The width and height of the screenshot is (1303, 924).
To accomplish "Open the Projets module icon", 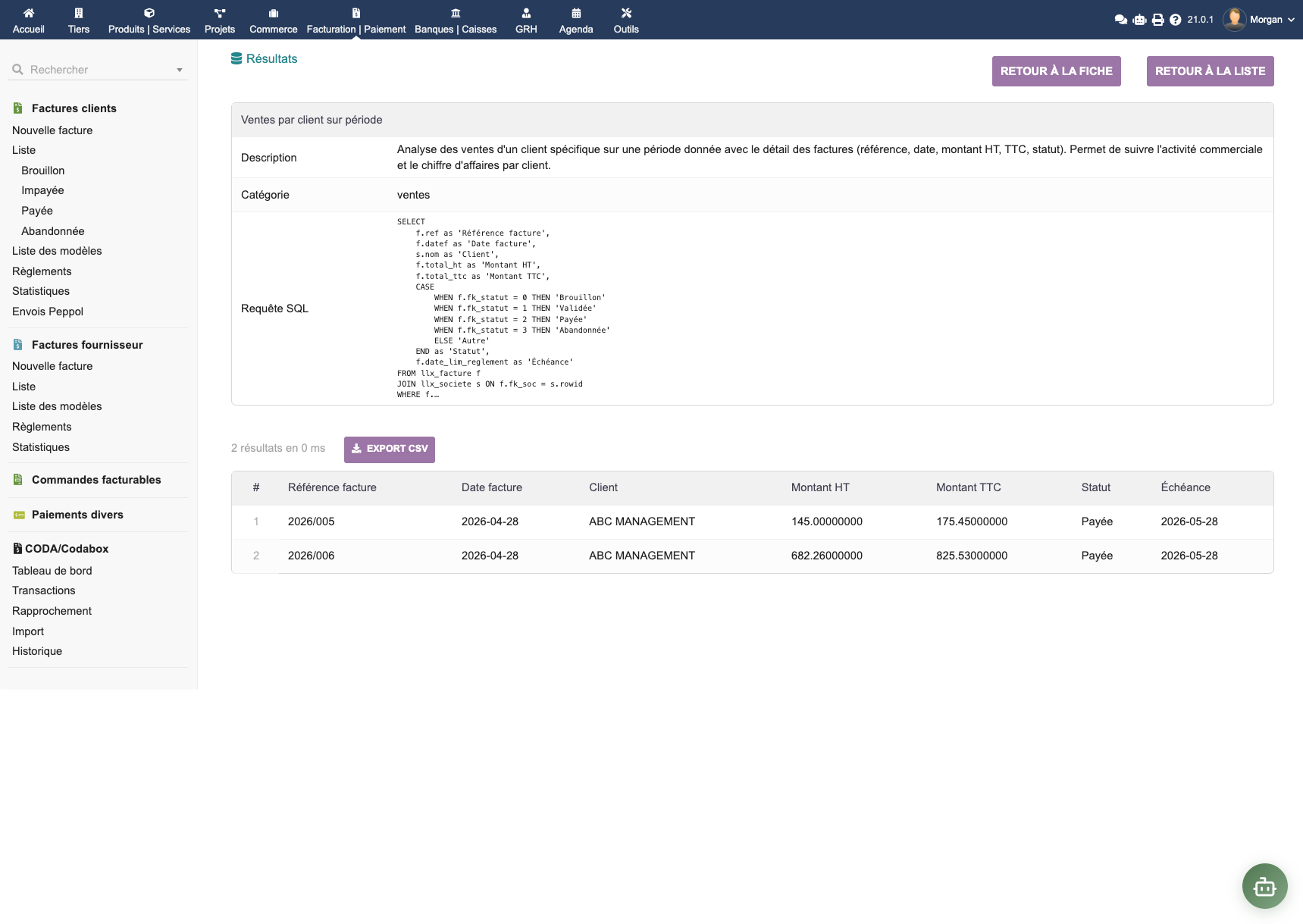I will point(220,13).
